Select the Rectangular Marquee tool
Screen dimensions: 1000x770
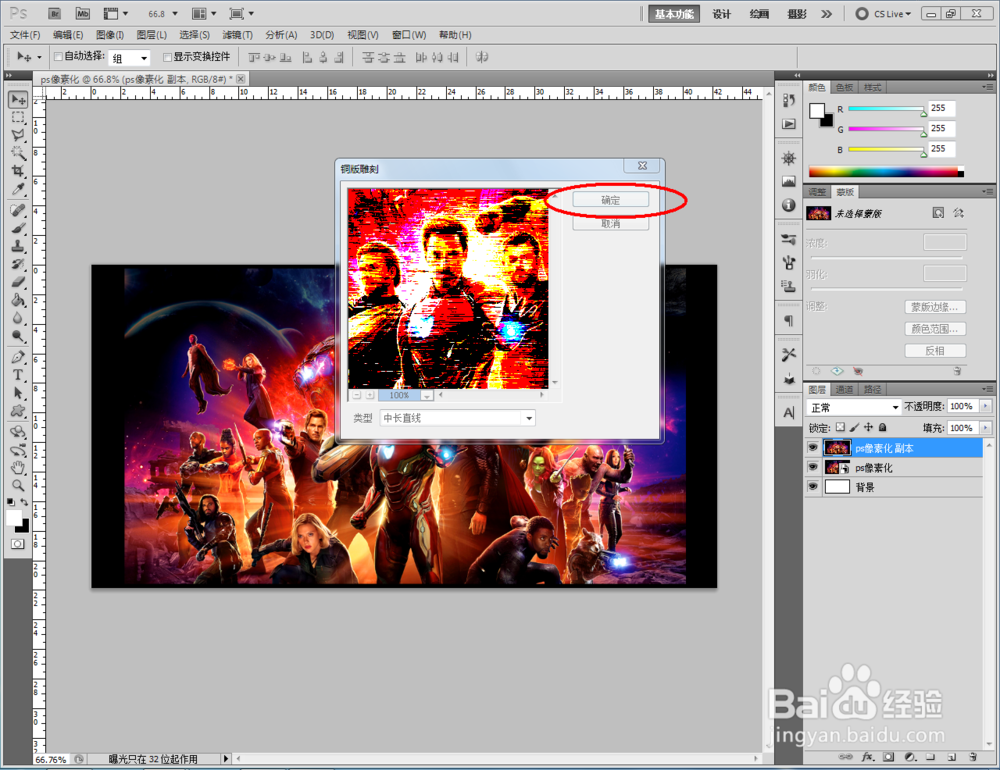[18, 117]
